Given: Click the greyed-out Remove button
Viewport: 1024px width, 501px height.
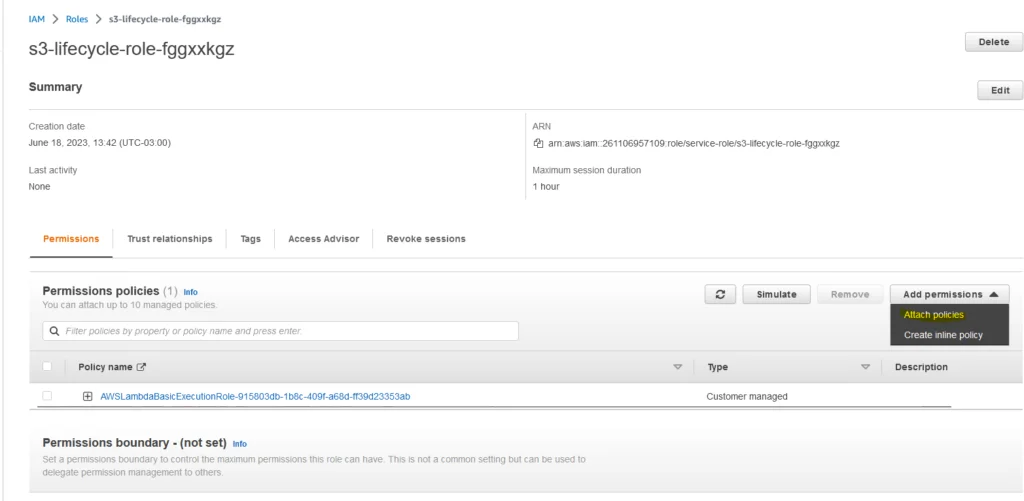Looking at the screenshot, I should coord(850,295).
